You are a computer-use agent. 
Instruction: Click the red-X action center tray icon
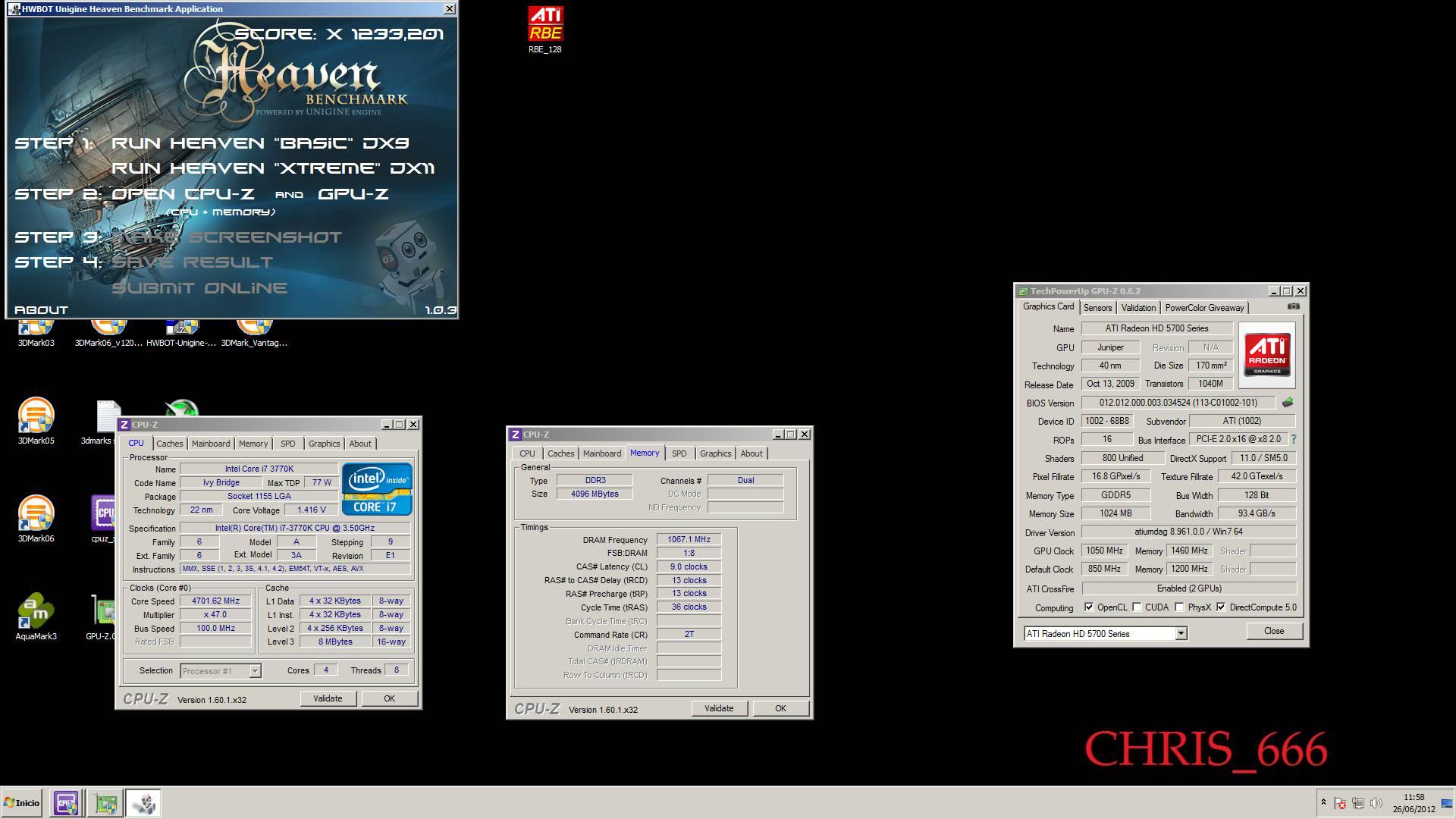click(1340, 803)
